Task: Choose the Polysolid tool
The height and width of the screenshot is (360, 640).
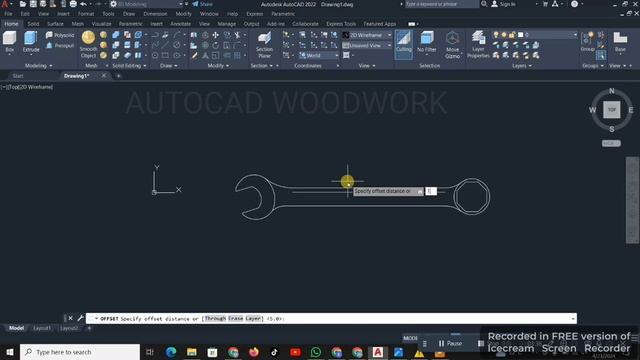Action: [60, 35]
